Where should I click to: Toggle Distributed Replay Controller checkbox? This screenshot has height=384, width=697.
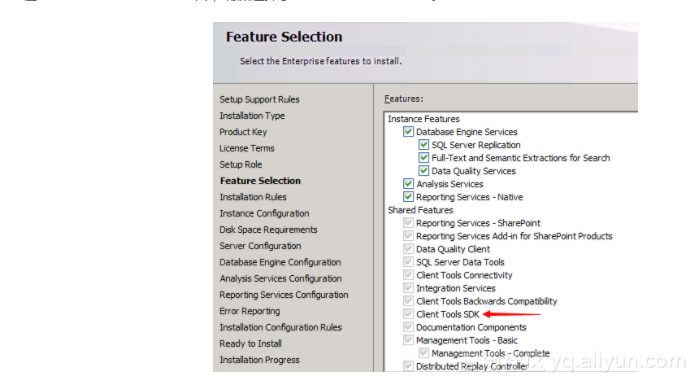tap(408, 366)
